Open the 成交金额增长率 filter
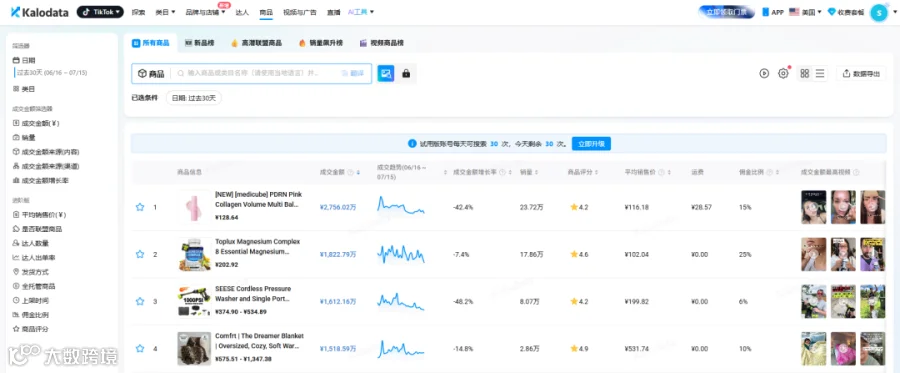Image resolution: width=900 pixels, height=373 pixels. tap(40, 180)
